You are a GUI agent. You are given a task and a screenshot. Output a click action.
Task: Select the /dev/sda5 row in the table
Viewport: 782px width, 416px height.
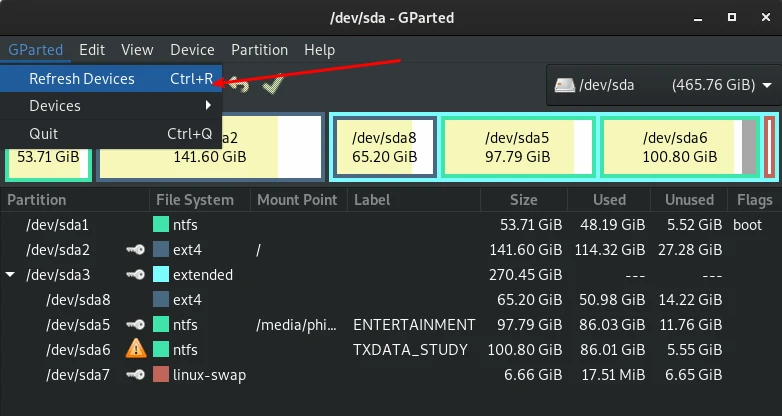tap(391, 325)
